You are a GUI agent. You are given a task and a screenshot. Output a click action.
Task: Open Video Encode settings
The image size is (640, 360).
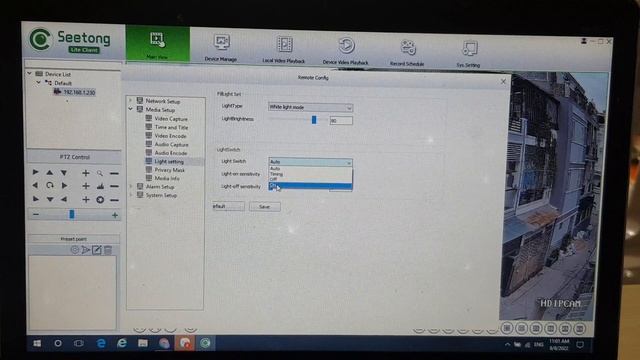point(170,136)
